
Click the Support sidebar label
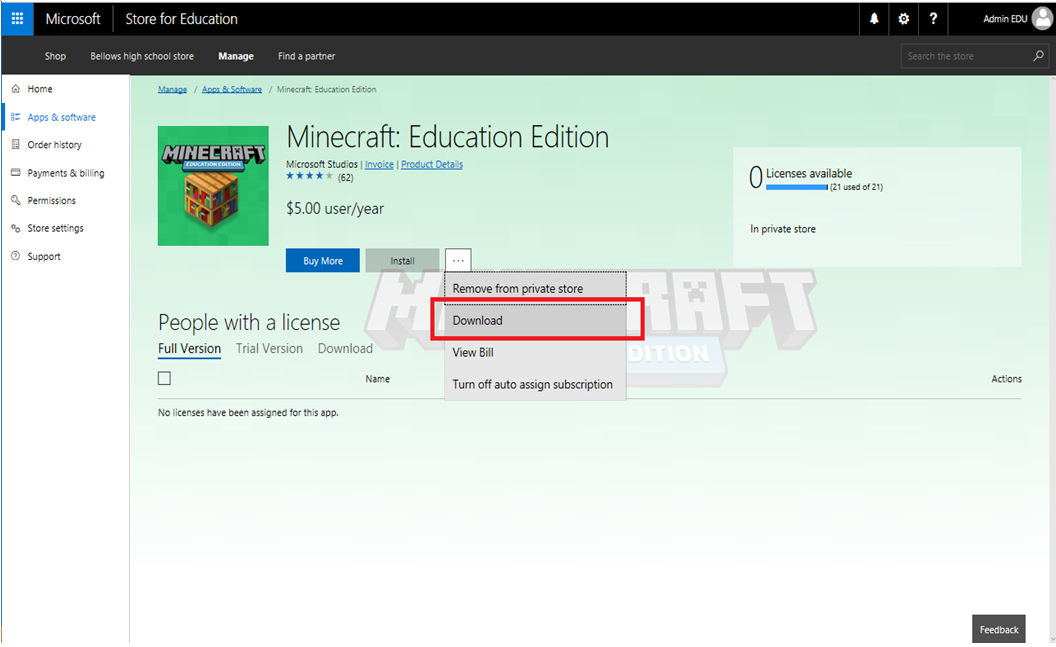point(44,257)
